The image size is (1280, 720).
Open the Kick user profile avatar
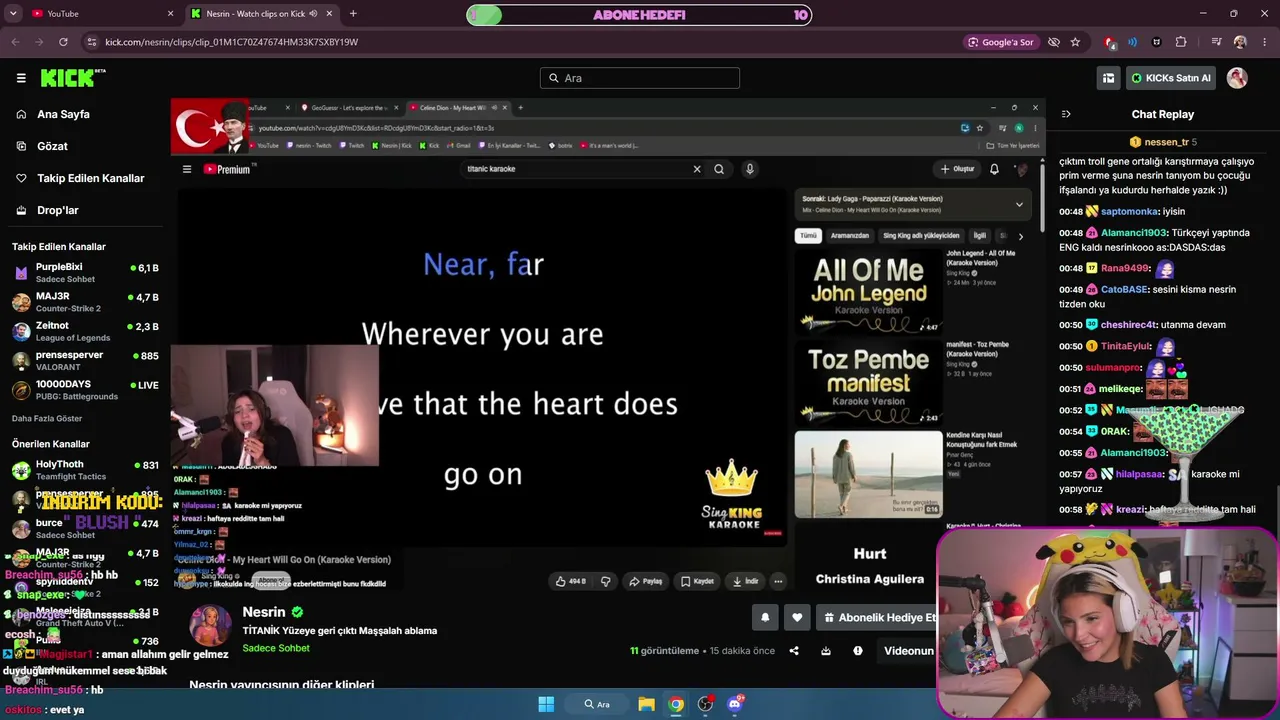[x=1237, y=78]
